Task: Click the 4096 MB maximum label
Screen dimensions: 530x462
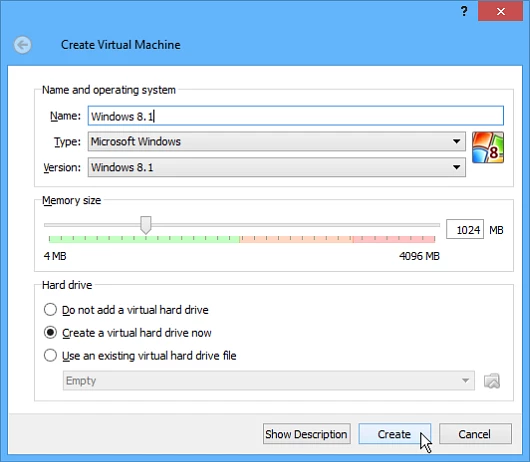Action: 419,256
